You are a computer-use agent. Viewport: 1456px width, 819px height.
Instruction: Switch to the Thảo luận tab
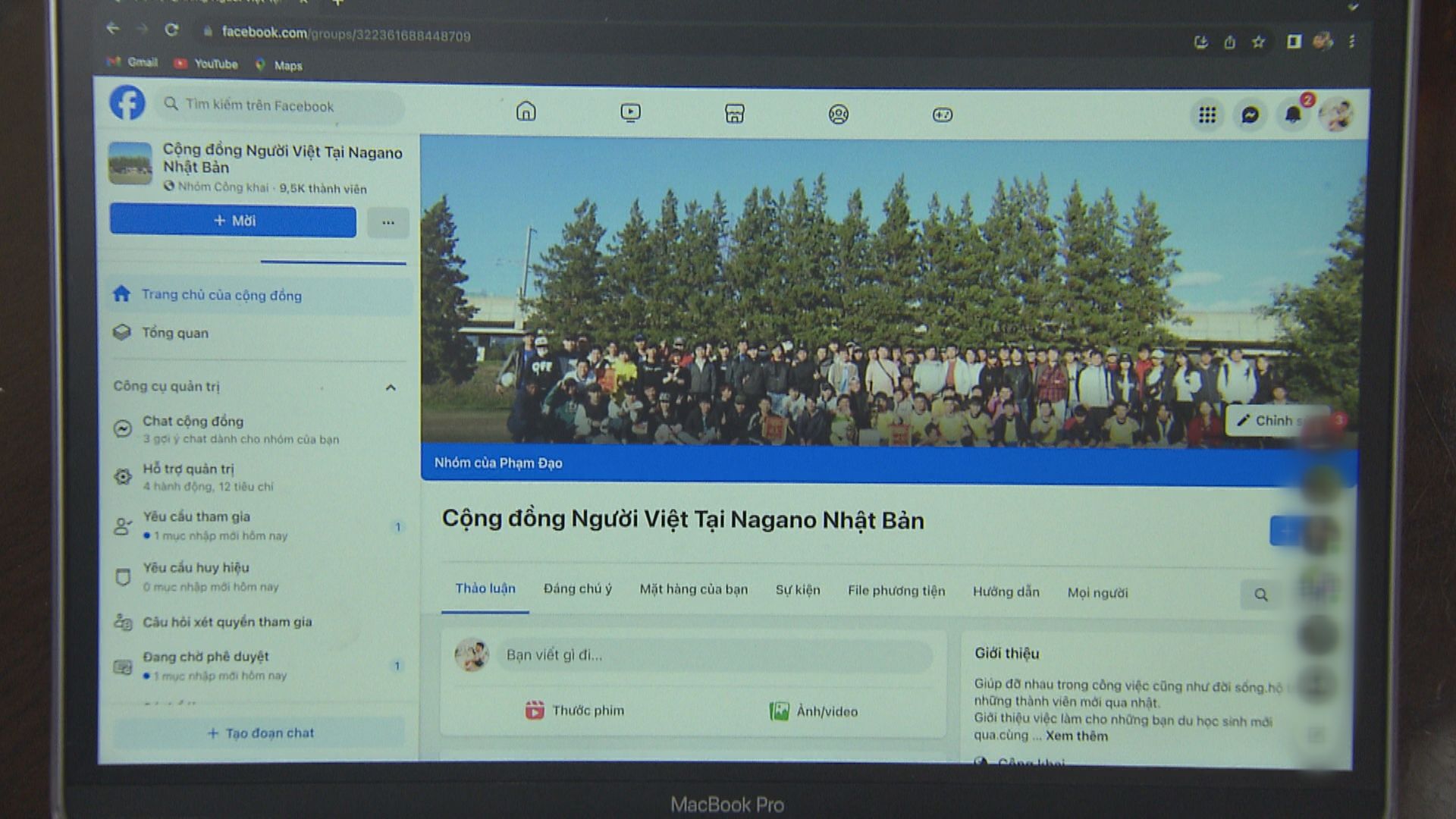click(485, 588)
